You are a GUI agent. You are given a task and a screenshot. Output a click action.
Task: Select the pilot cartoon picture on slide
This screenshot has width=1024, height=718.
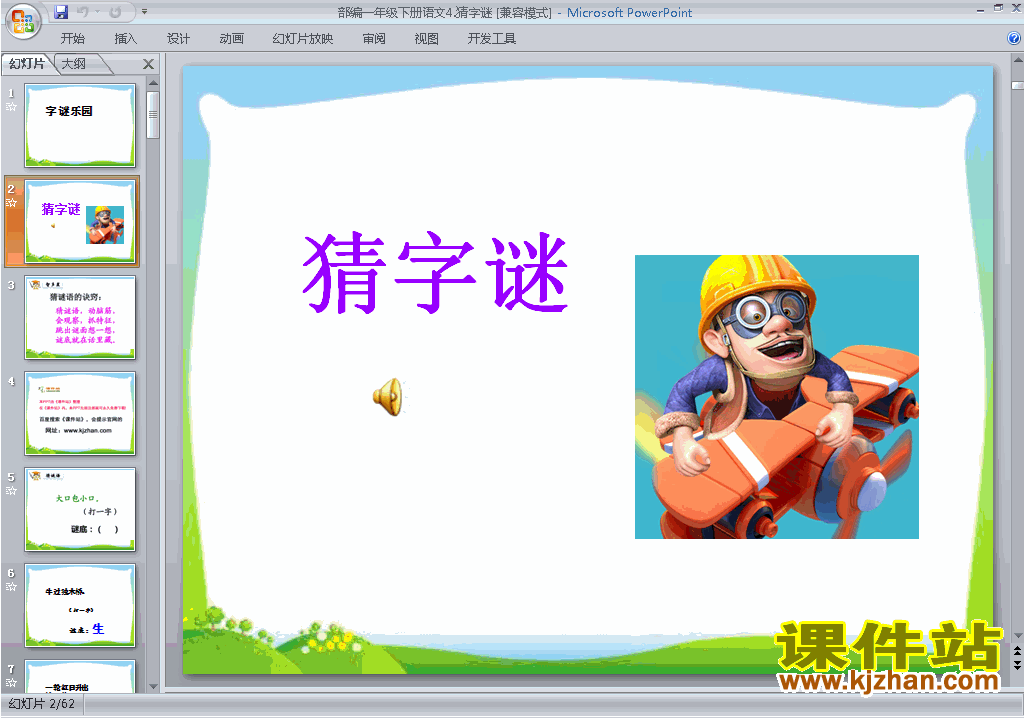(776, 397)
